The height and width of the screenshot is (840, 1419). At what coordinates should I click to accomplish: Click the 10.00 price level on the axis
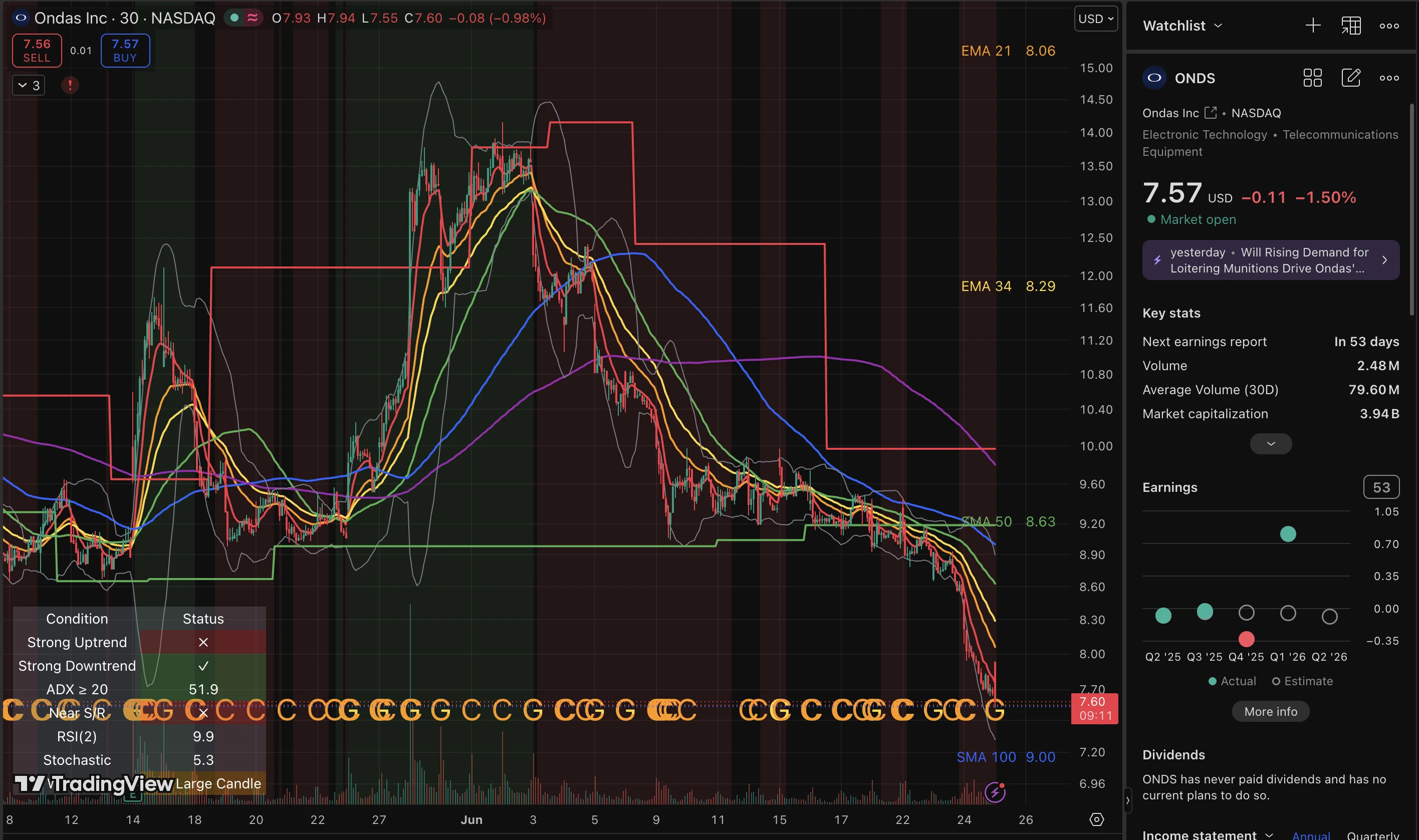pyautogui.click(x=1096, y=447)
